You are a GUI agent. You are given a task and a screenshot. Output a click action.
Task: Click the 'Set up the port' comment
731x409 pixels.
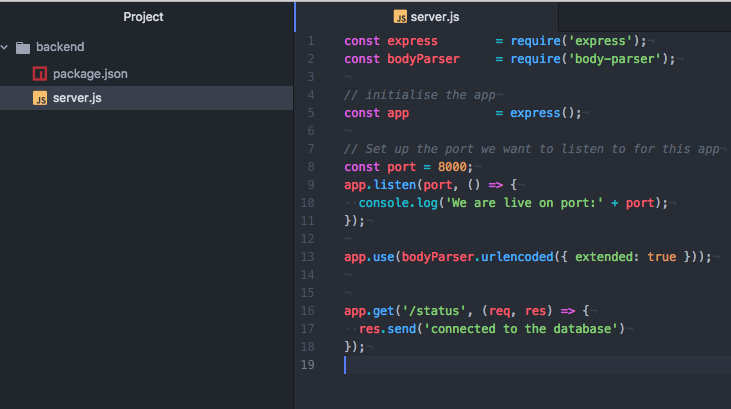point(532,149)
